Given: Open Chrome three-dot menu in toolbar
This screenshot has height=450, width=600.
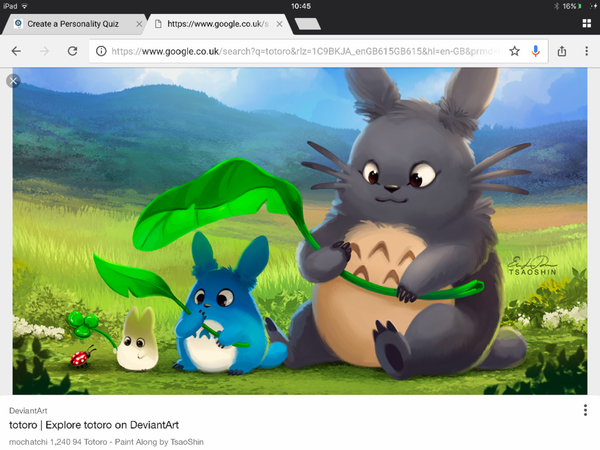Looking at the screenshot, I should (x=587, y=51).
